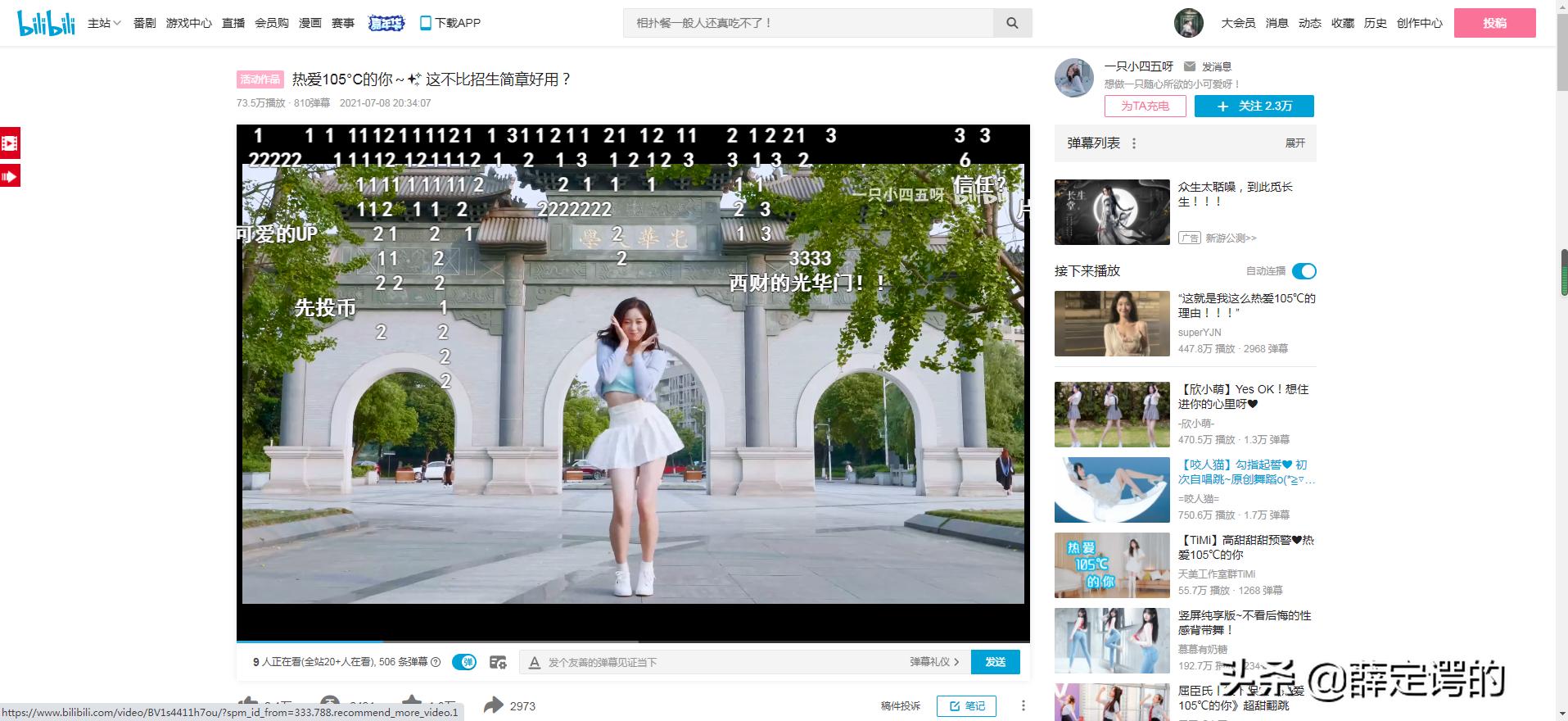Open video thumbnail by superYJN

1112,324
